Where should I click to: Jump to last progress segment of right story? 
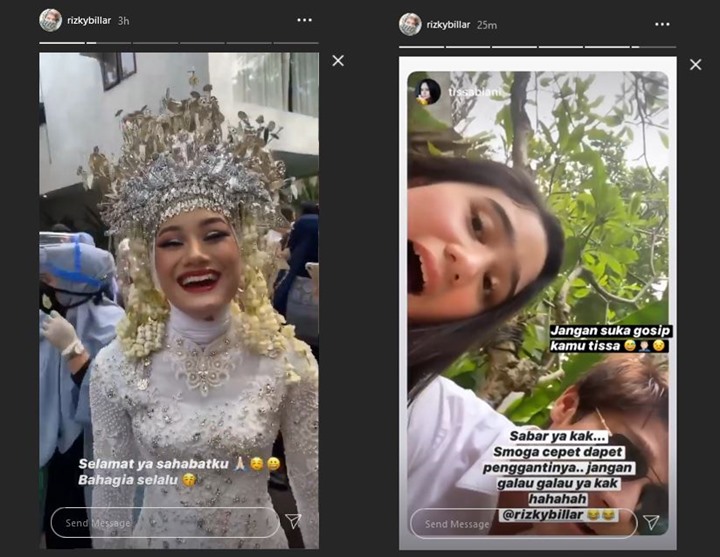pos(653,47)
